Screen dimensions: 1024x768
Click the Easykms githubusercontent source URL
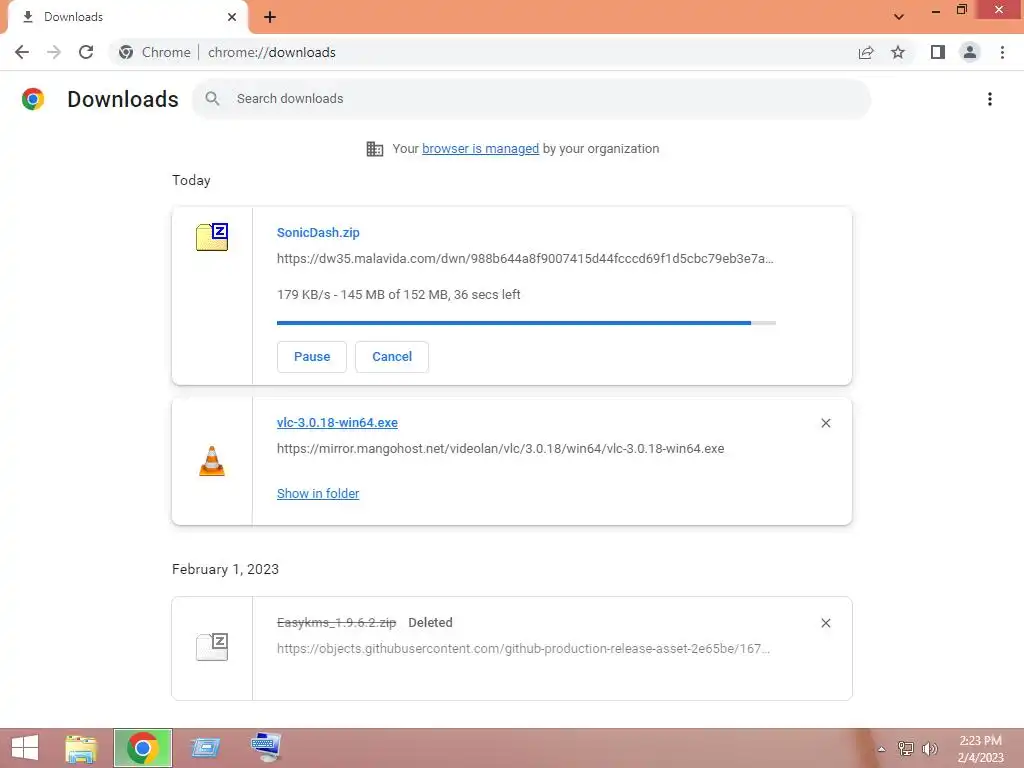(x=523, y=648)
